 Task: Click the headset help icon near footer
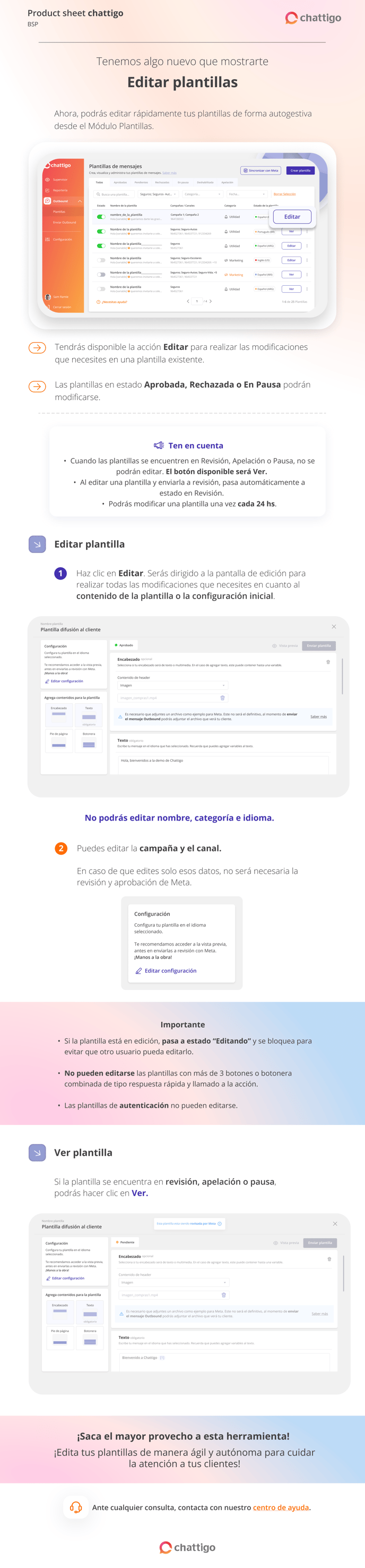[76, 1506]
